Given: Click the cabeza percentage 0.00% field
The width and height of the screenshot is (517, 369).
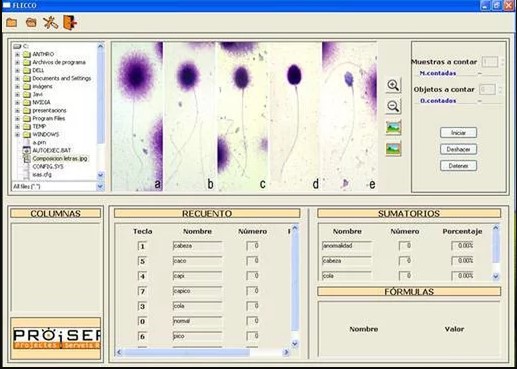Looking at the screenshot, I should pyautogui.click(x=462, y=261).
